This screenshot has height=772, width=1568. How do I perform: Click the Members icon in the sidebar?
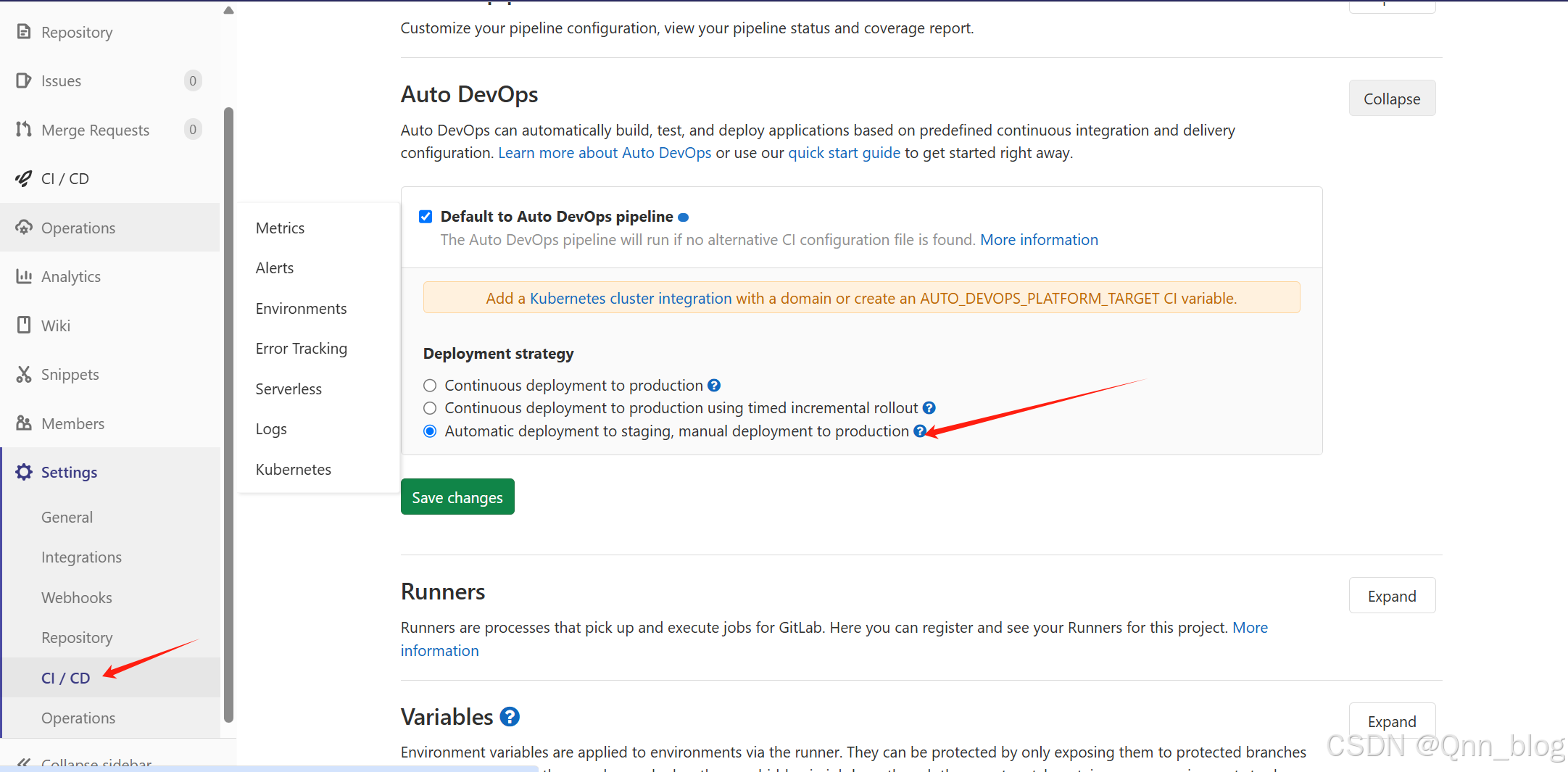coord(24,423)
